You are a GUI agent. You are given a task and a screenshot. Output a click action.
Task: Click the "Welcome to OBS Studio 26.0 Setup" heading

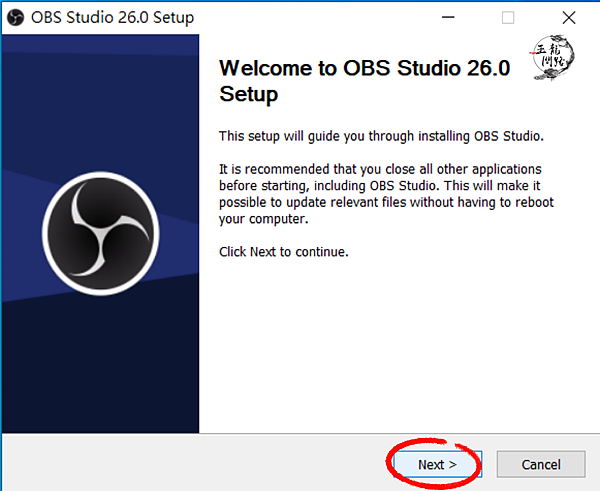point(365,81)
